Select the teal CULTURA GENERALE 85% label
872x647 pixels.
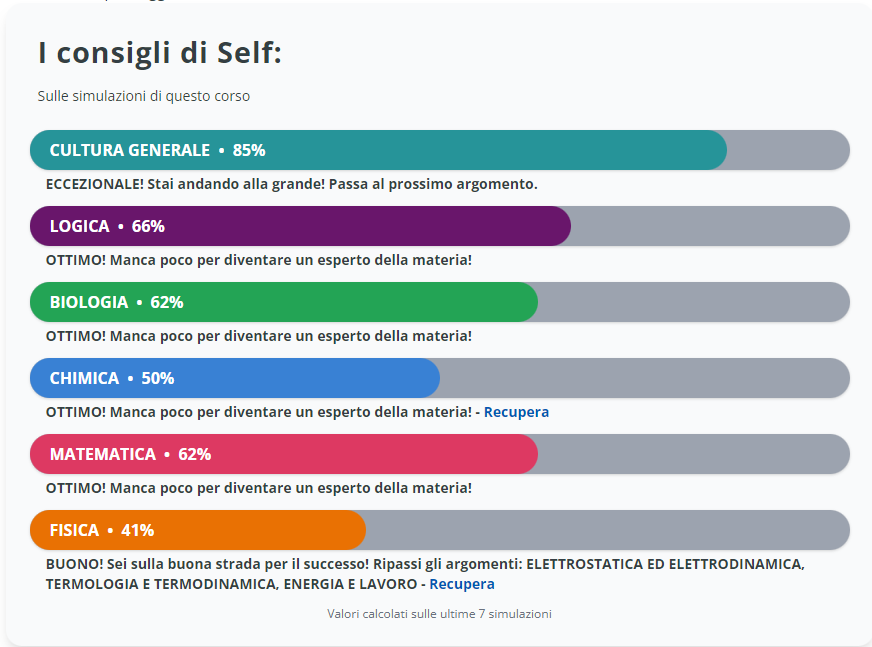coord(157,150)
